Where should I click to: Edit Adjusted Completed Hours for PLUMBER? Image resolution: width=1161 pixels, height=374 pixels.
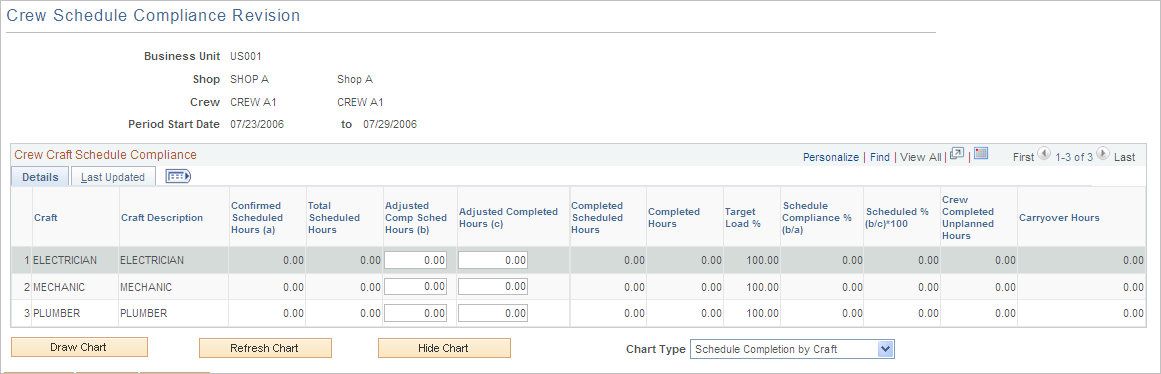[x=493, y=313]
